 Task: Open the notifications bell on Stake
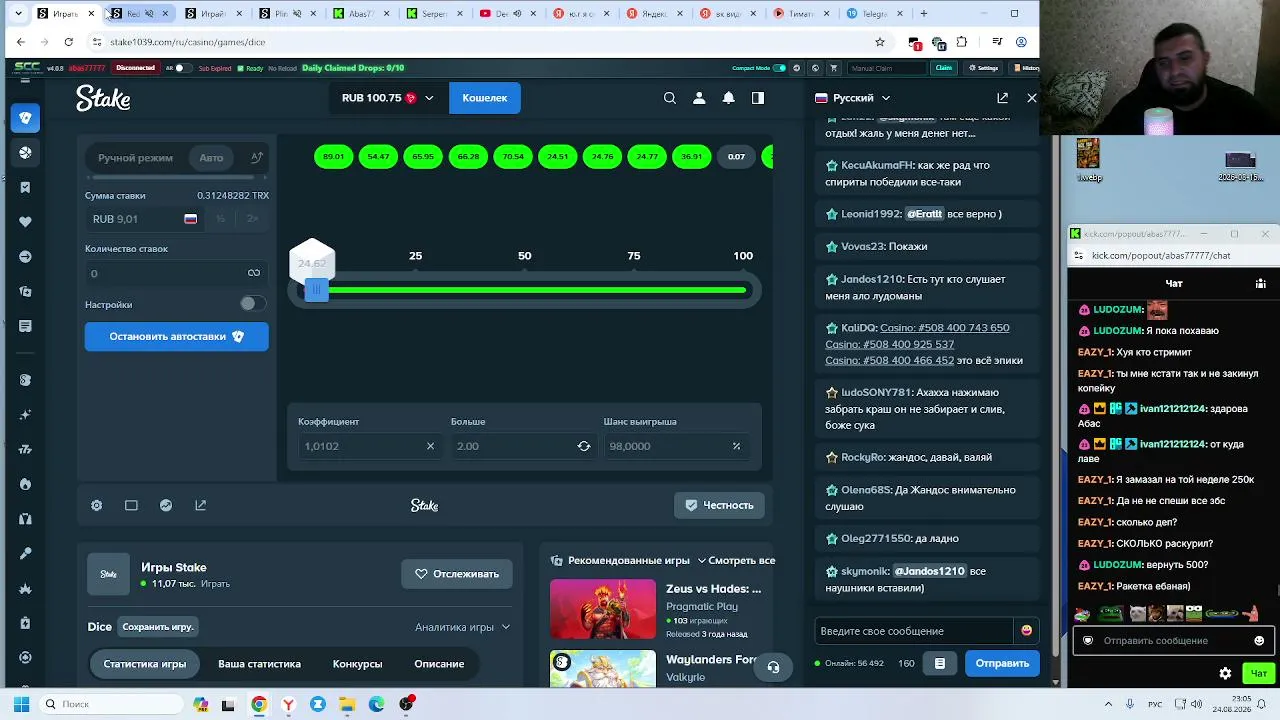(x=729, y=98)
